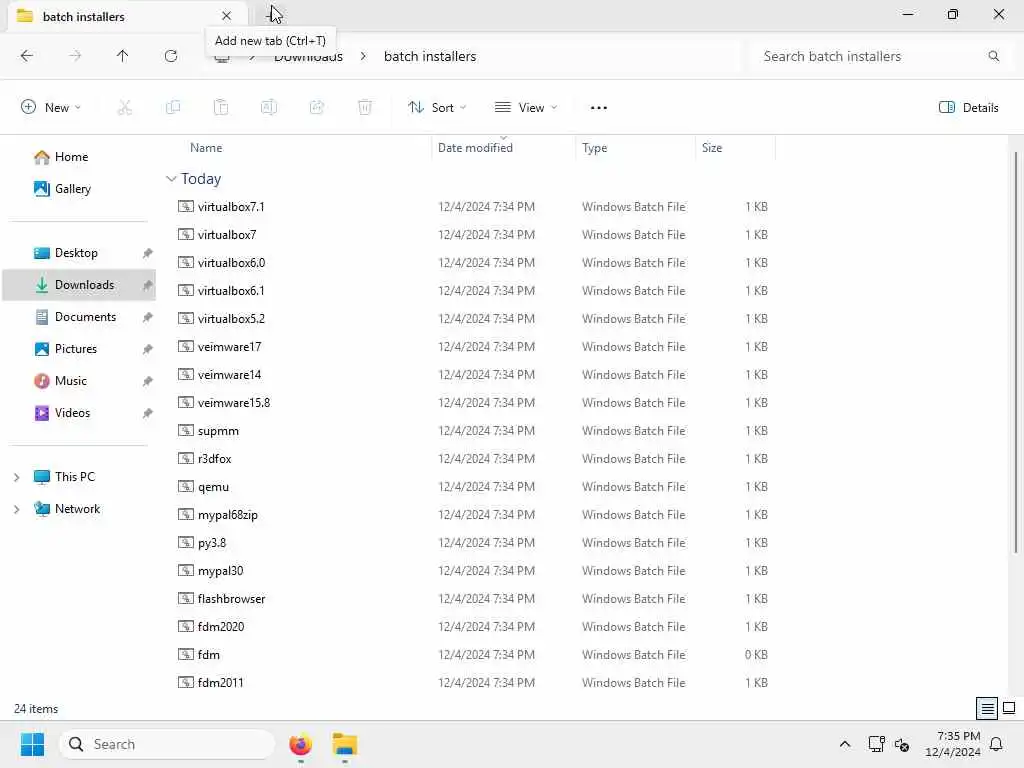Switch to details list view layout
The width and height of the screenshot is (1024, 768).
[987, 709]
